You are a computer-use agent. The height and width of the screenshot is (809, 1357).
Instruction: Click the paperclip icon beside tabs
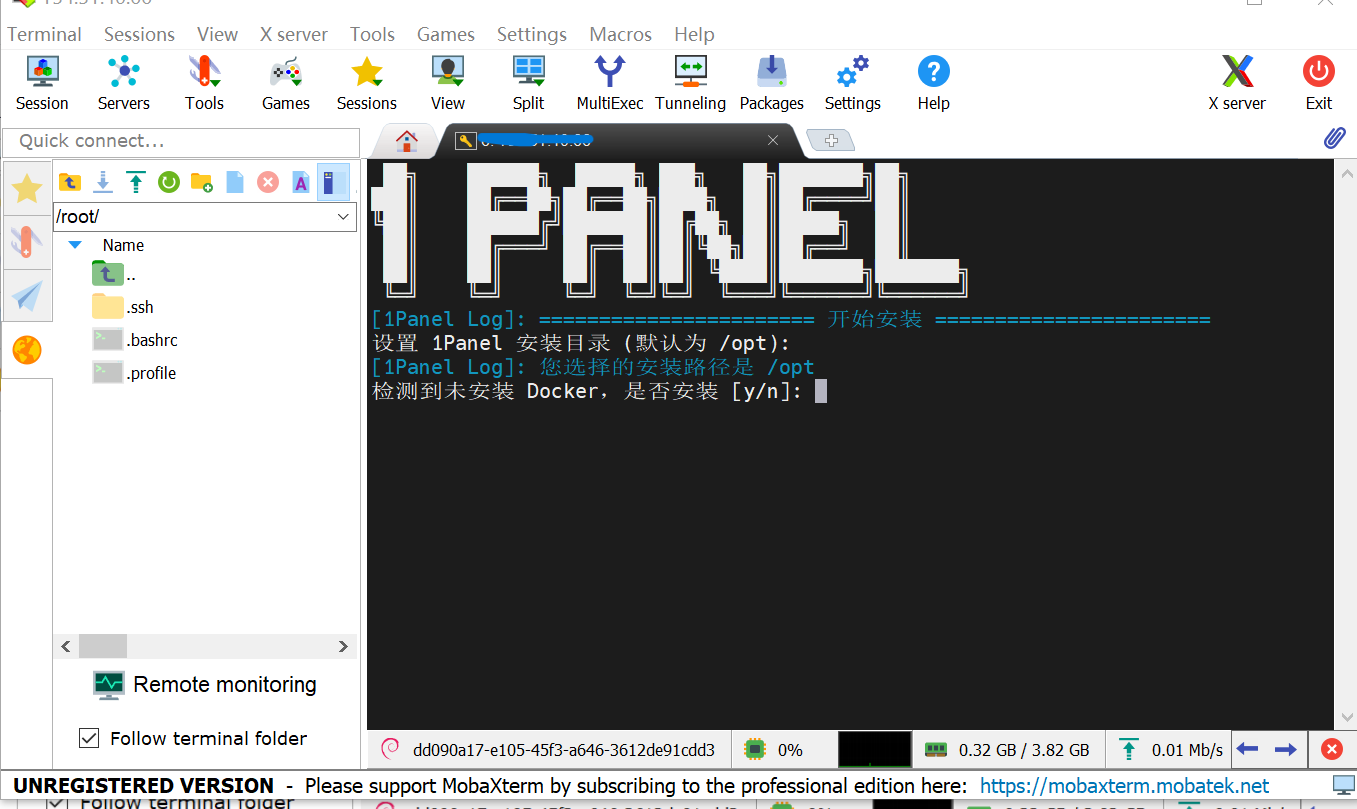tap(1334, 139)
